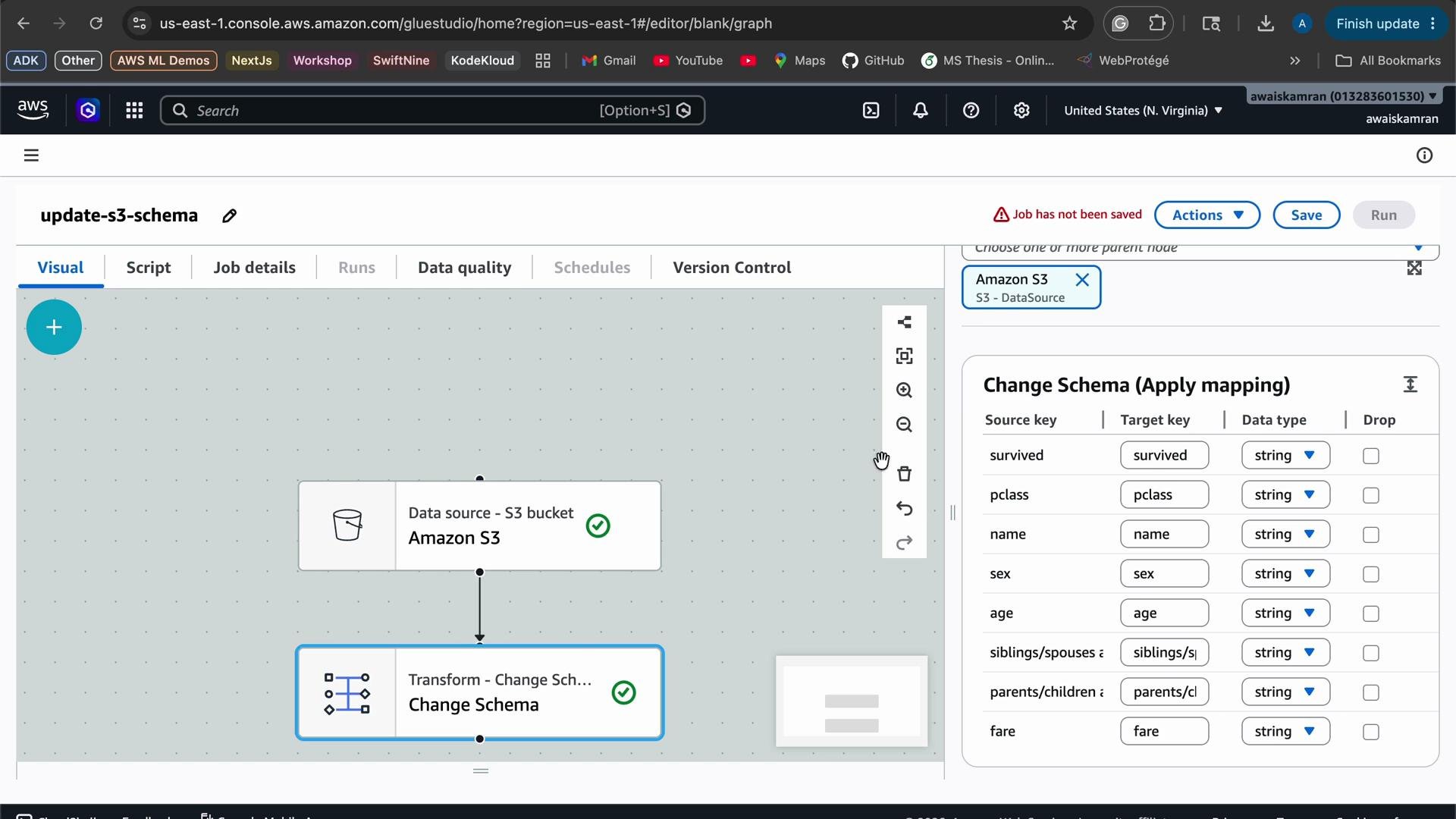
Task: Edit job name with pencil icon
Action: coord(229,216)
